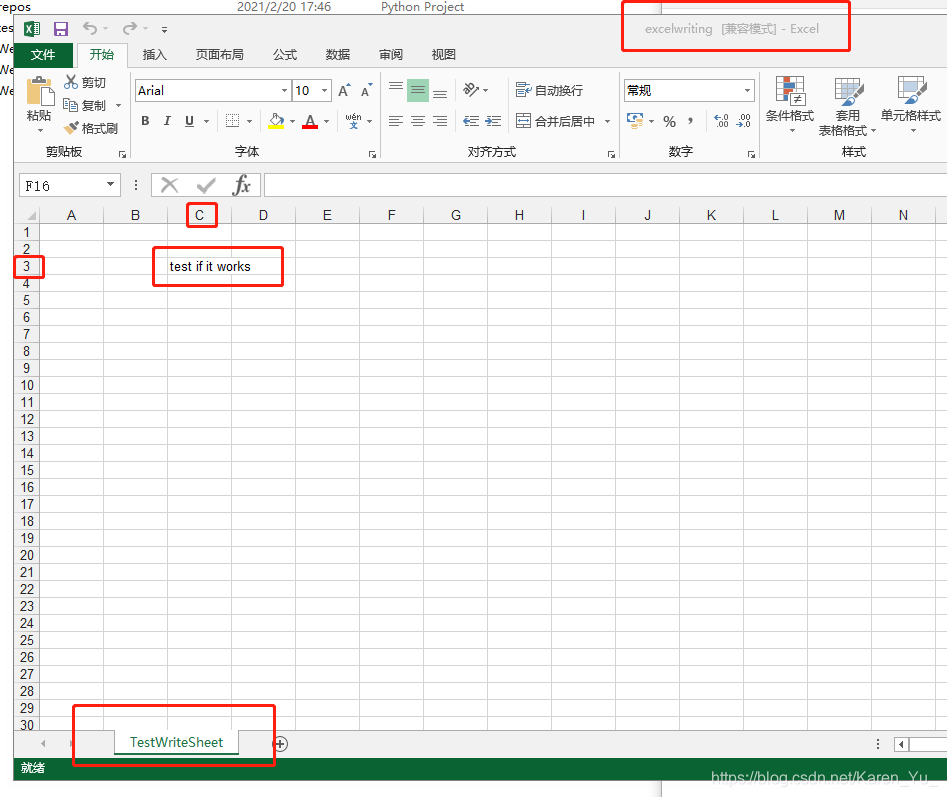Image resolution: width=947 pixels, height=797 pixels.
Task: Open the Arial font dropdown
Action: (x=284, y=90)
